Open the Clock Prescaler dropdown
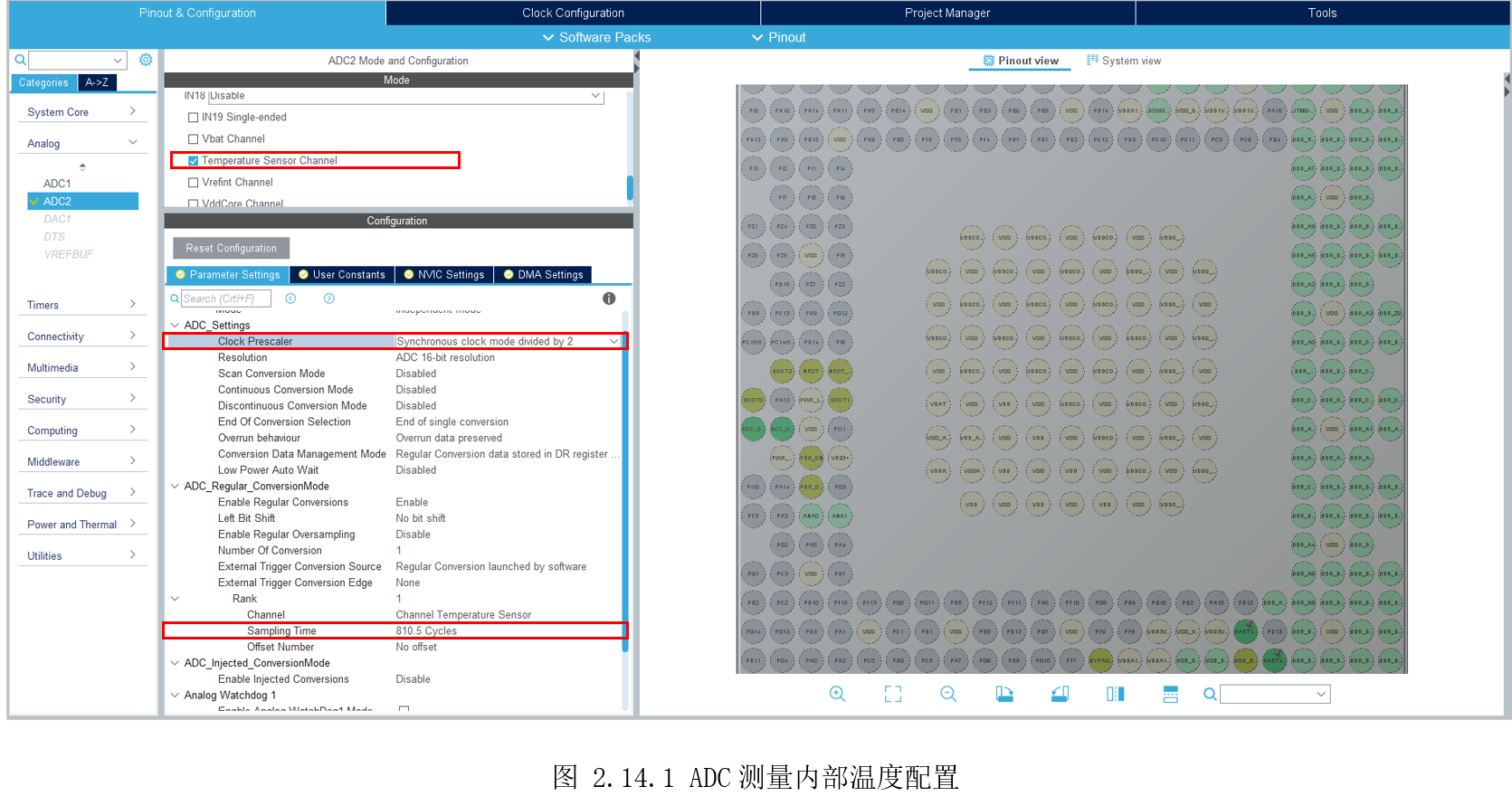Screen dimensions: 1512x796 [x=613, y=342]
